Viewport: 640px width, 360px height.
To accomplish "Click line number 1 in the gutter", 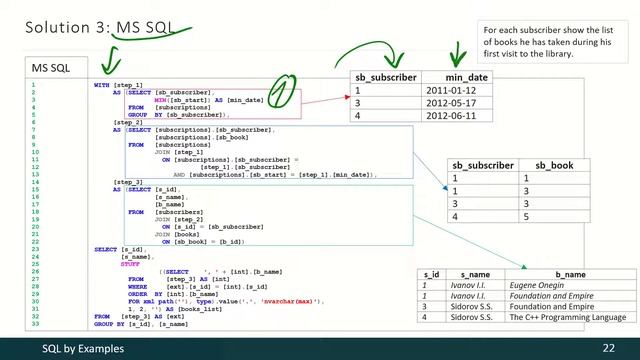I will coord(33,85).
